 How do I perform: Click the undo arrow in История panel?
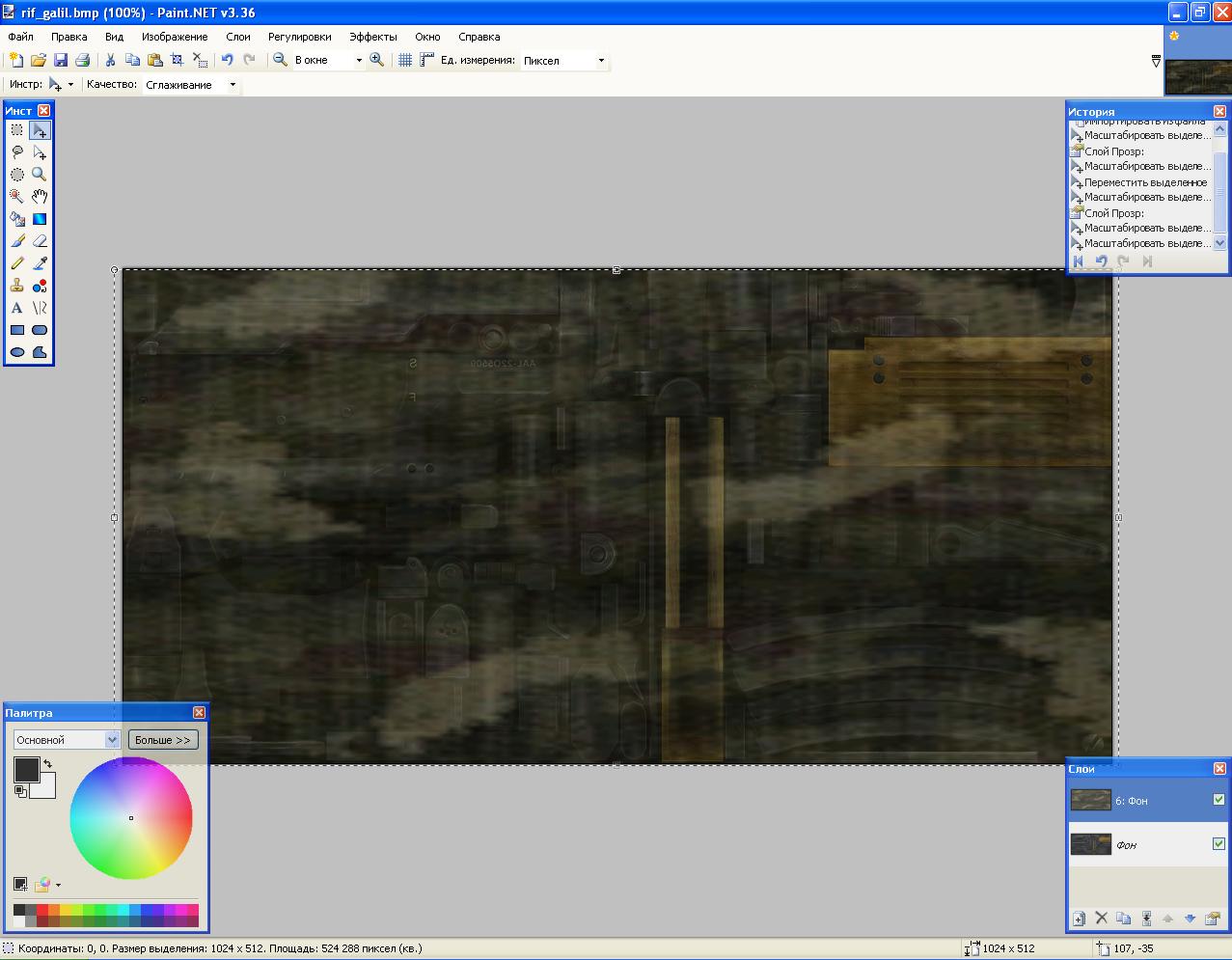click(x=1101, y=261)
